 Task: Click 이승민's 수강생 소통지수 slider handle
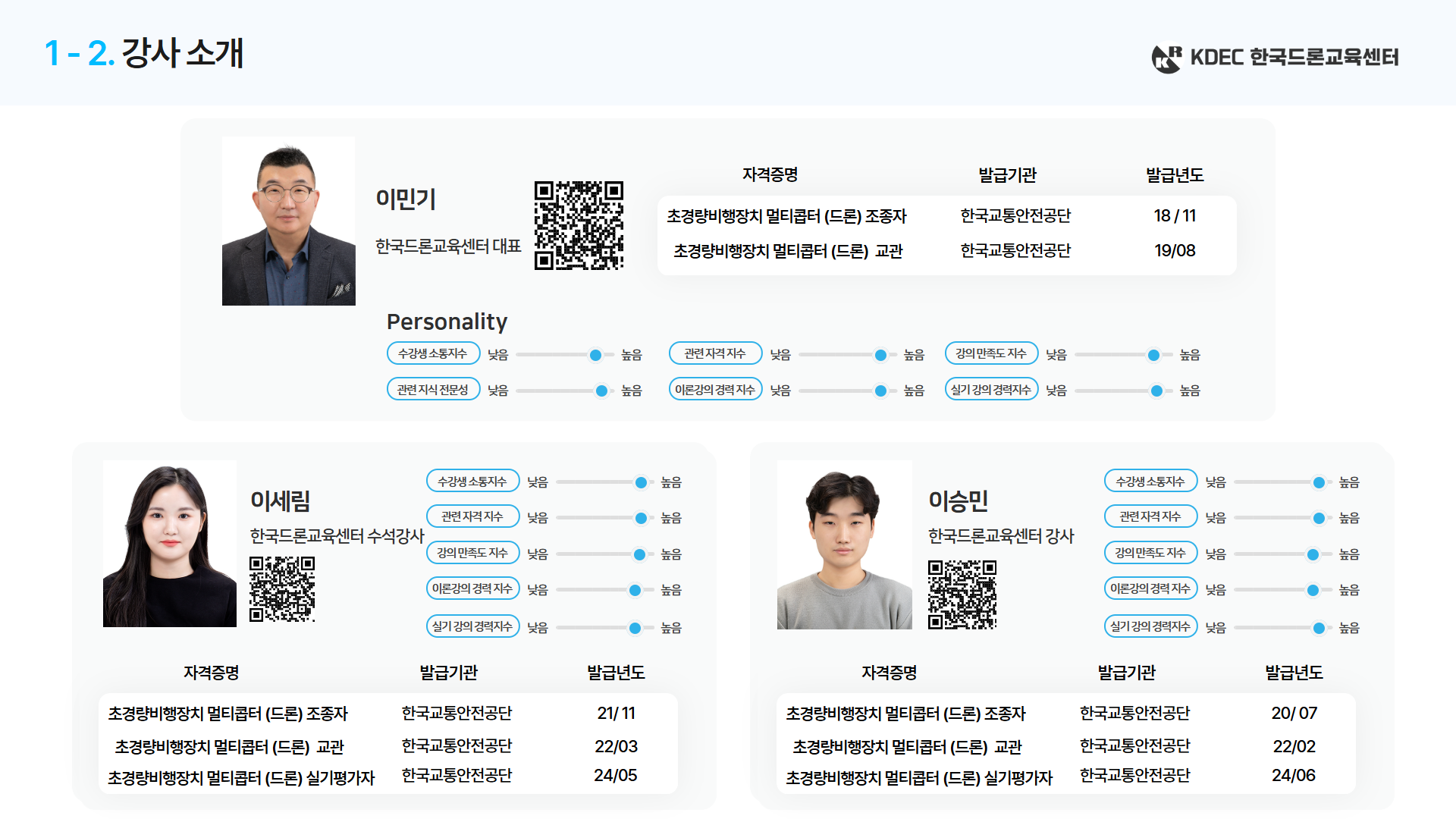point(1319,482)
